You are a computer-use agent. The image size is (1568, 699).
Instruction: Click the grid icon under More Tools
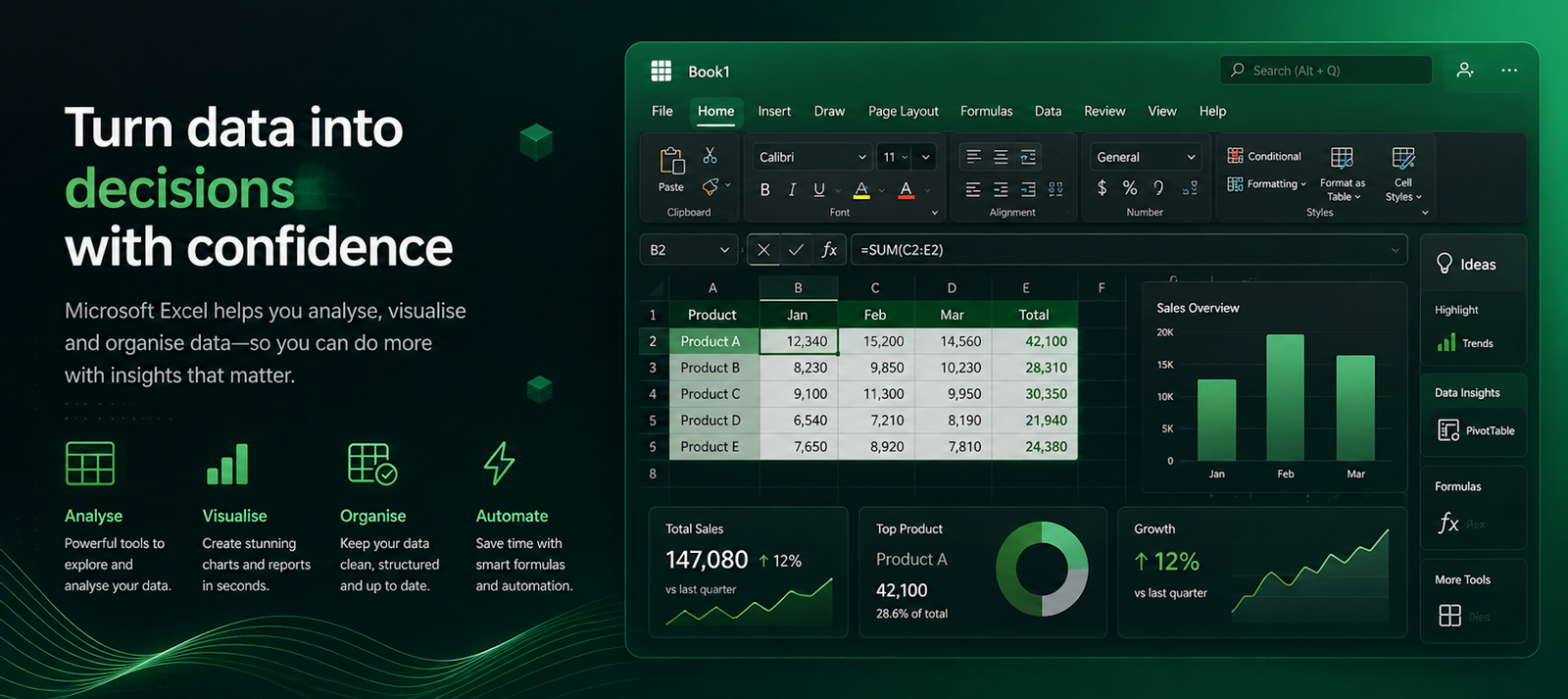[1450, 615]
